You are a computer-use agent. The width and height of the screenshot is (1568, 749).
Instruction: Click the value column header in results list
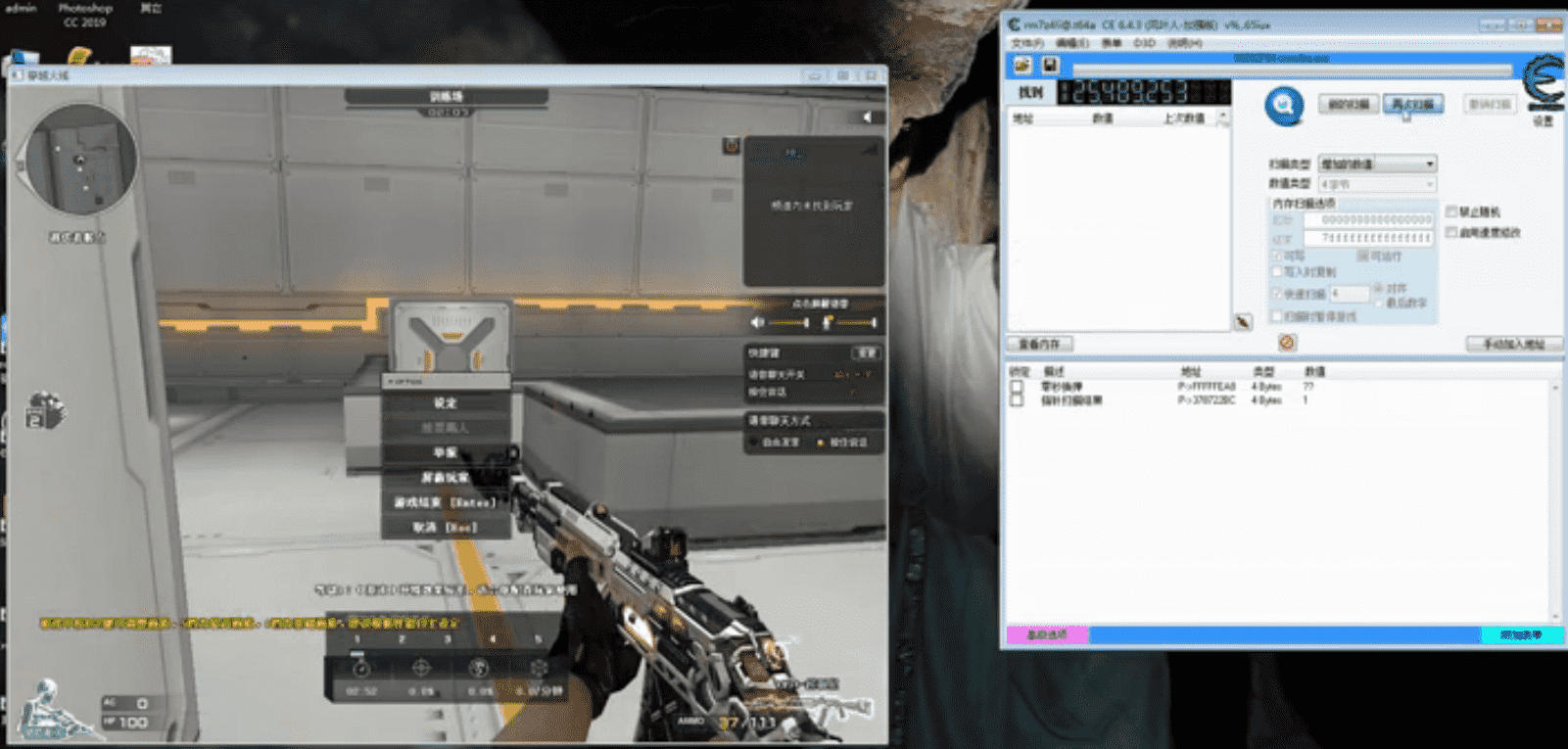click(1102, 118)
